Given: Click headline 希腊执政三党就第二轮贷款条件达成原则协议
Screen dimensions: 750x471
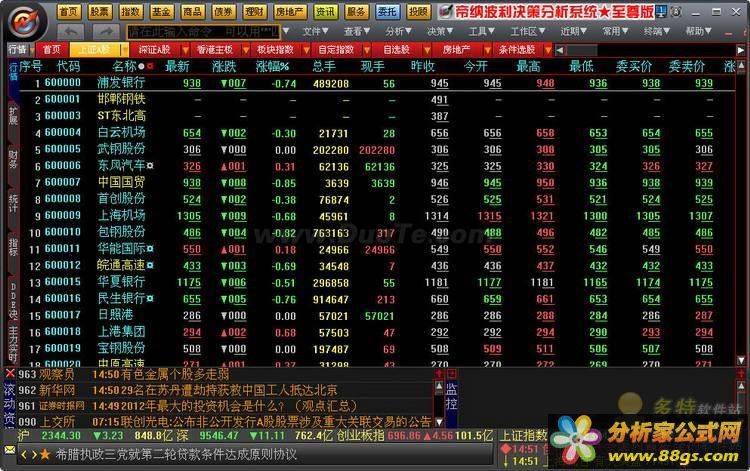Looking at the screenshot, I should [x=176, y=454].
